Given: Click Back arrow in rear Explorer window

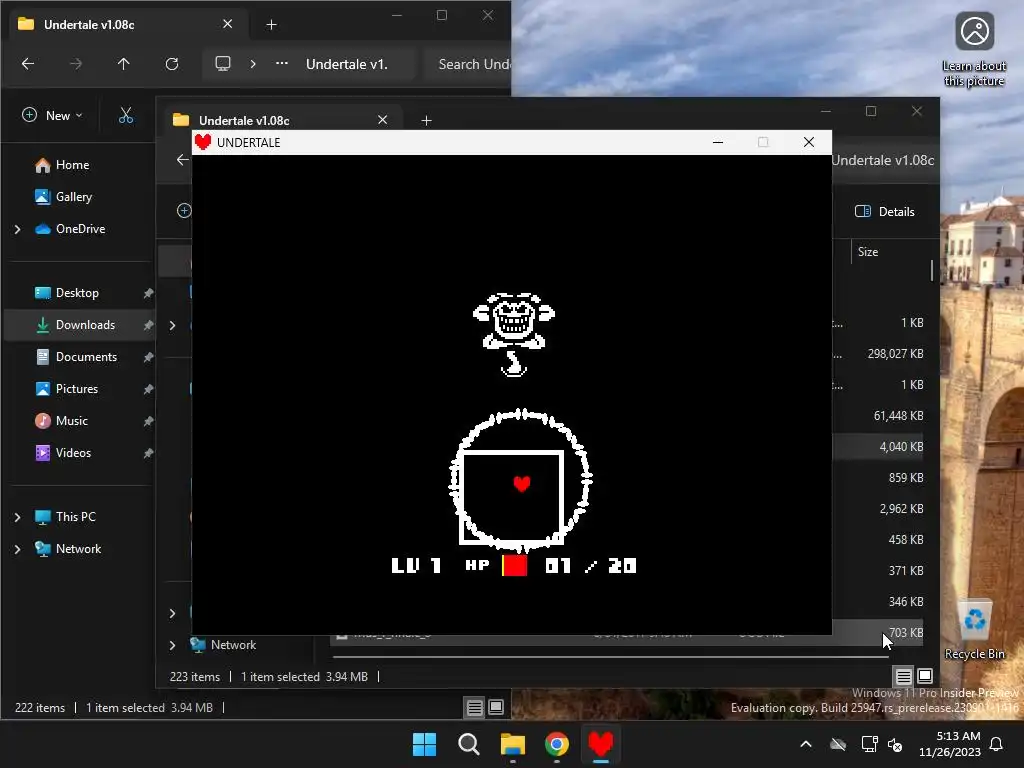Looking at the screenshot, I should (x=27, y=64).
